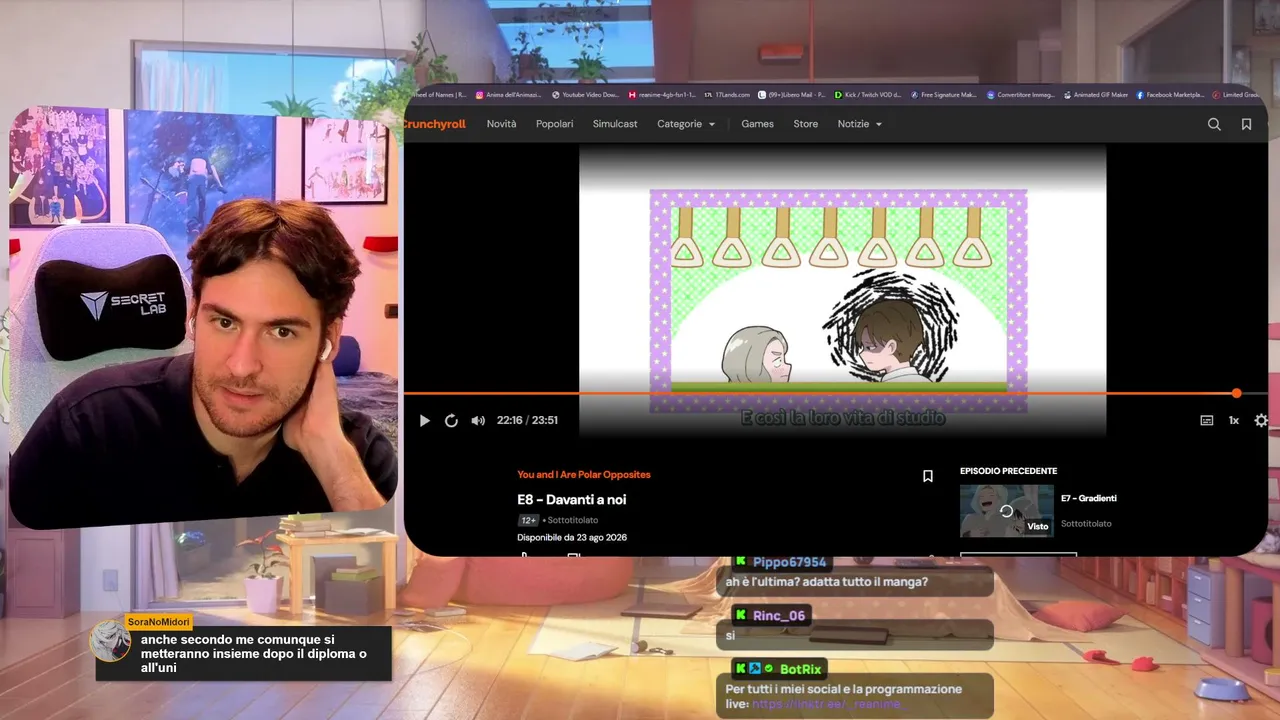The height and width of the screenshot is (720, 1280).
Task: Expand the Notizie dropdown menu
Action: [860, 124]
